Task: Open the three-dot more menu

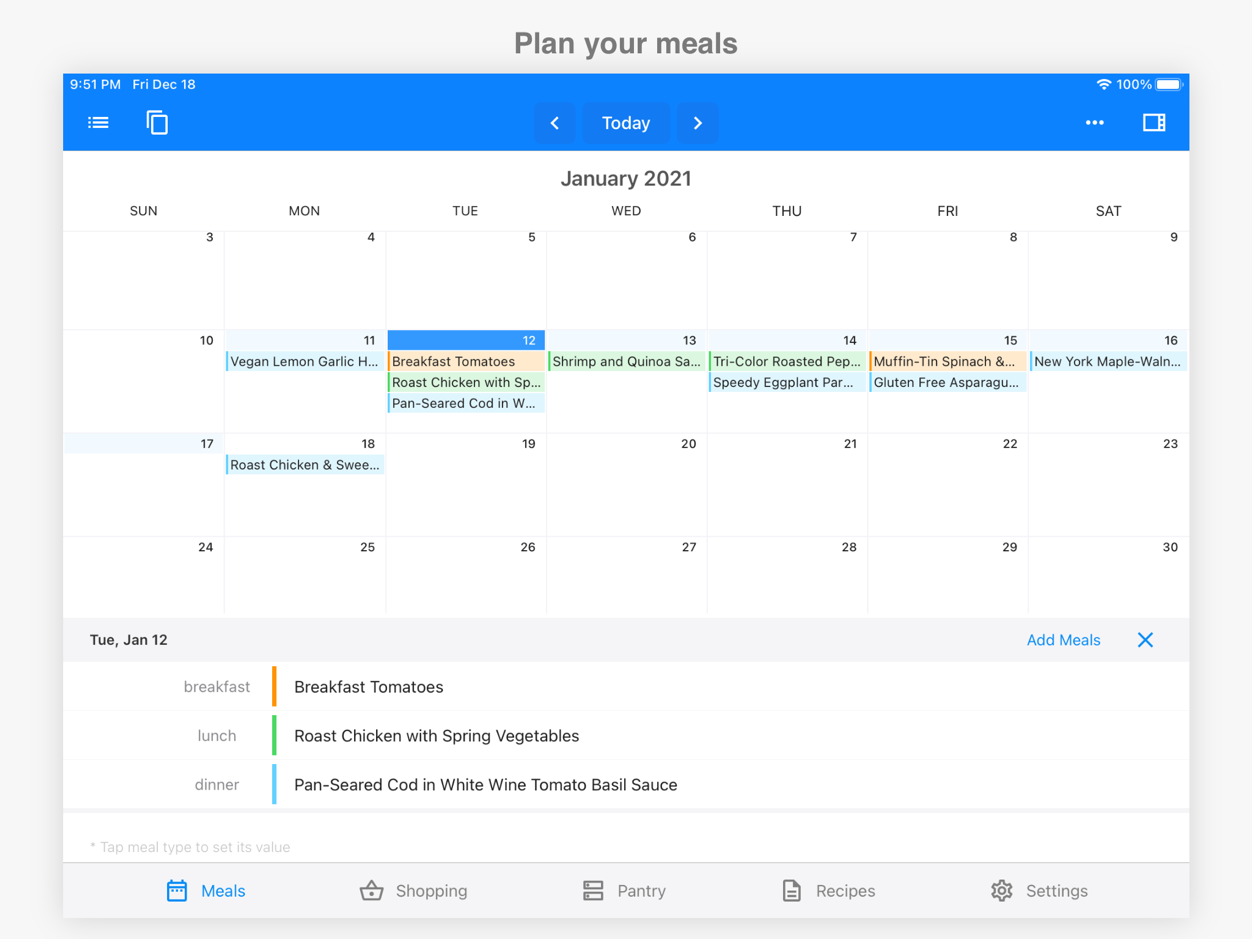Action: click(1095, 123)
